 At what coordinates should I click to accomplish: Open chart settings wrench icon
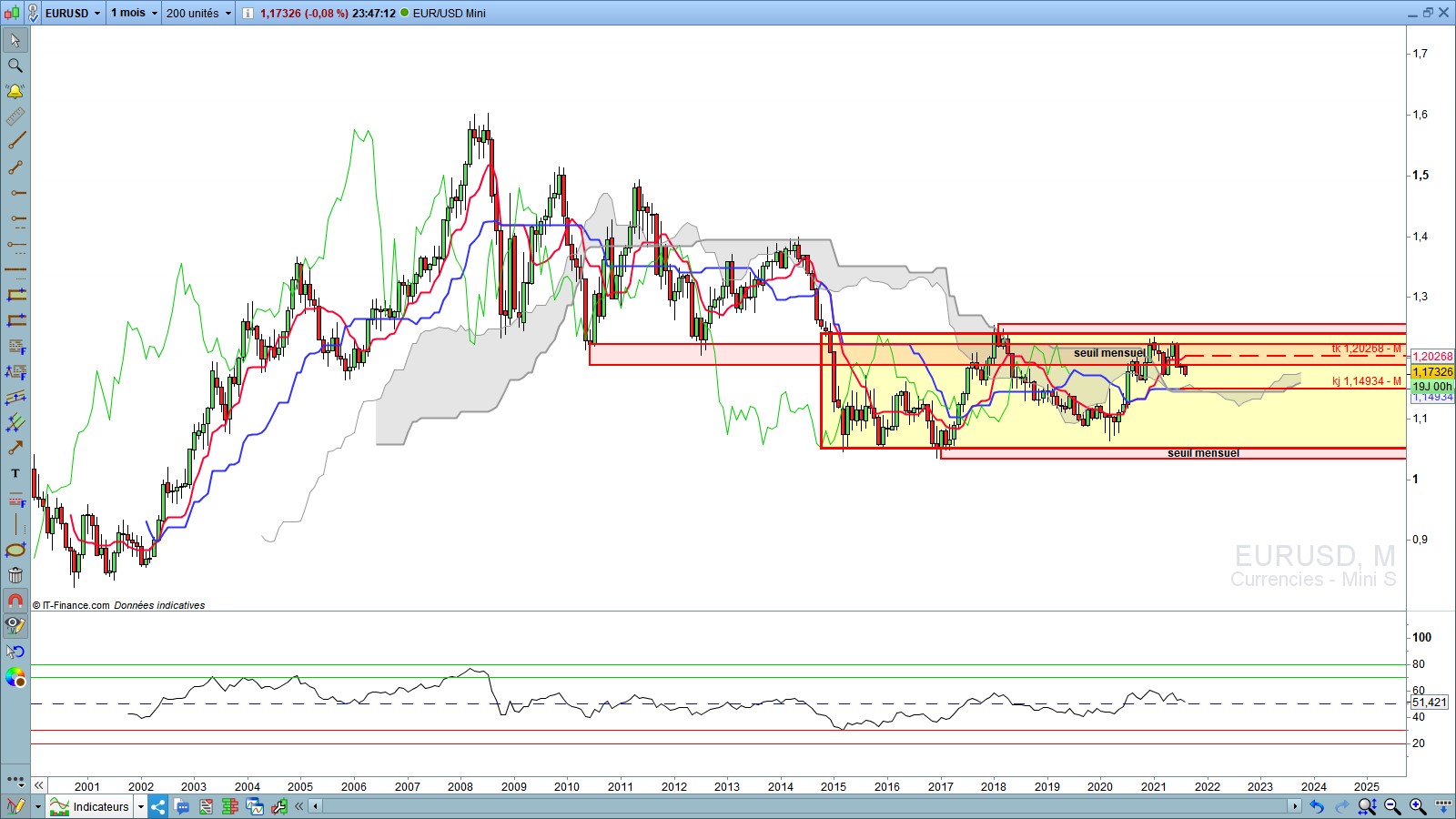click(278, 806)
